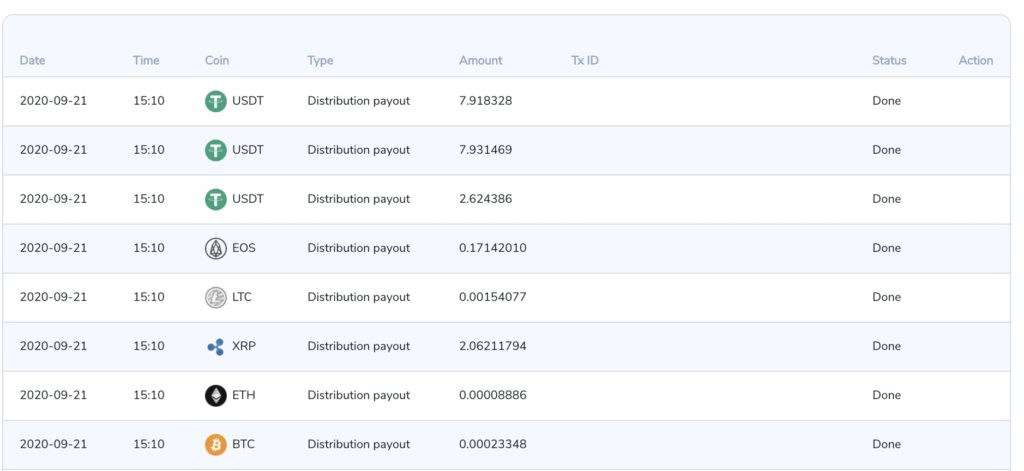Click the Time column header
1024x471 pixels.
pyautogui.click(x=146, y=61)
